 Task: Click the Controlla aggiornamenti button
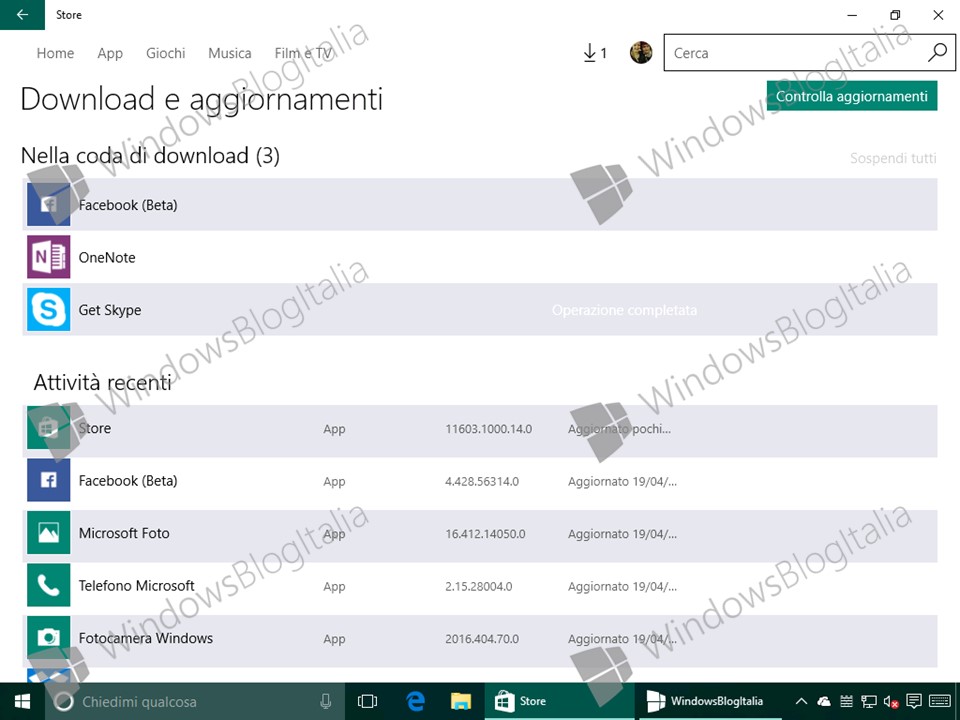852,96
